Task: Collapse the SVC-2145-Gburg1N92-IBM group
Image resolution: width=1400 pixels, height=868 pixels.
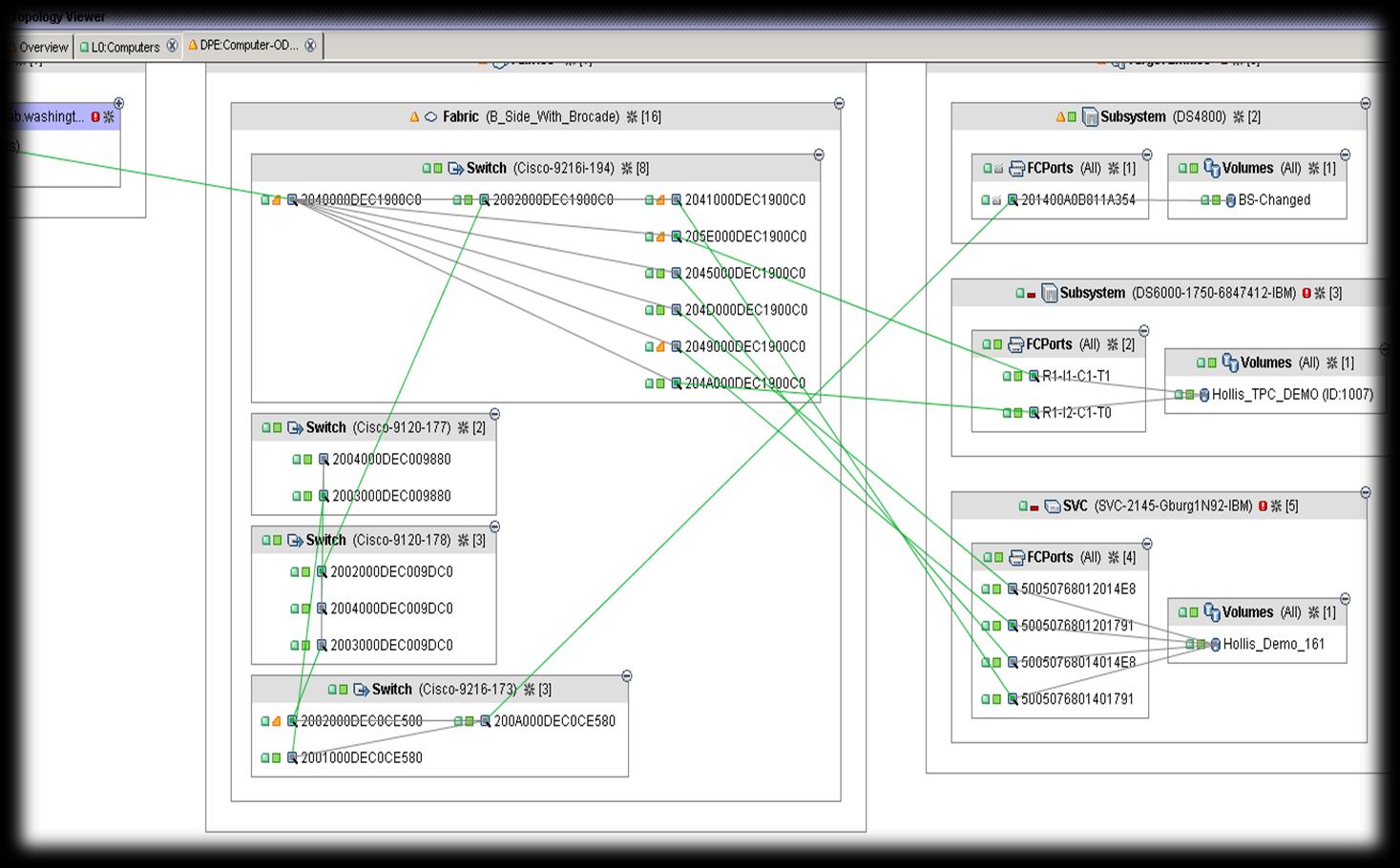Action: pos(1366,492)
